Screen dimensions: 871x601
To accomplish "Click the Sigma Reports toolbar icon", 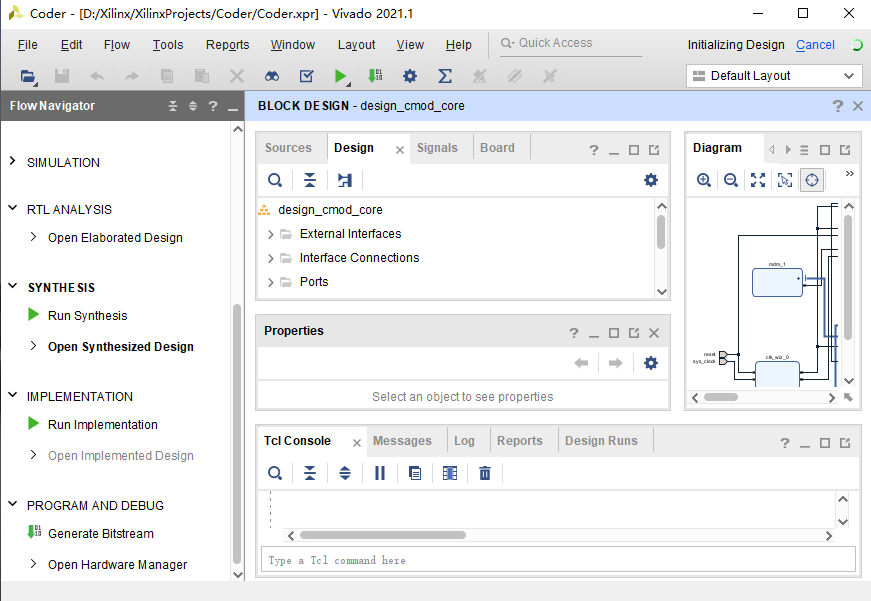I will click(x=444, y=76).
